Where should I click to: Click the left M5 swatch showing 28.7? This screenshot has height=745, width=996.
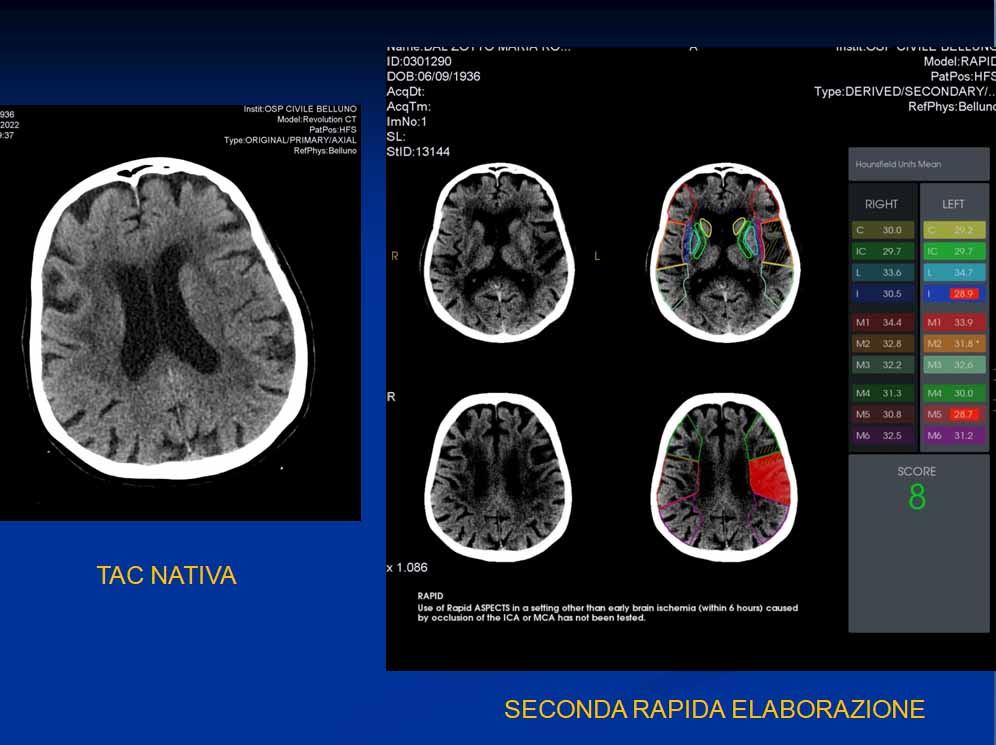pos(954,414)
